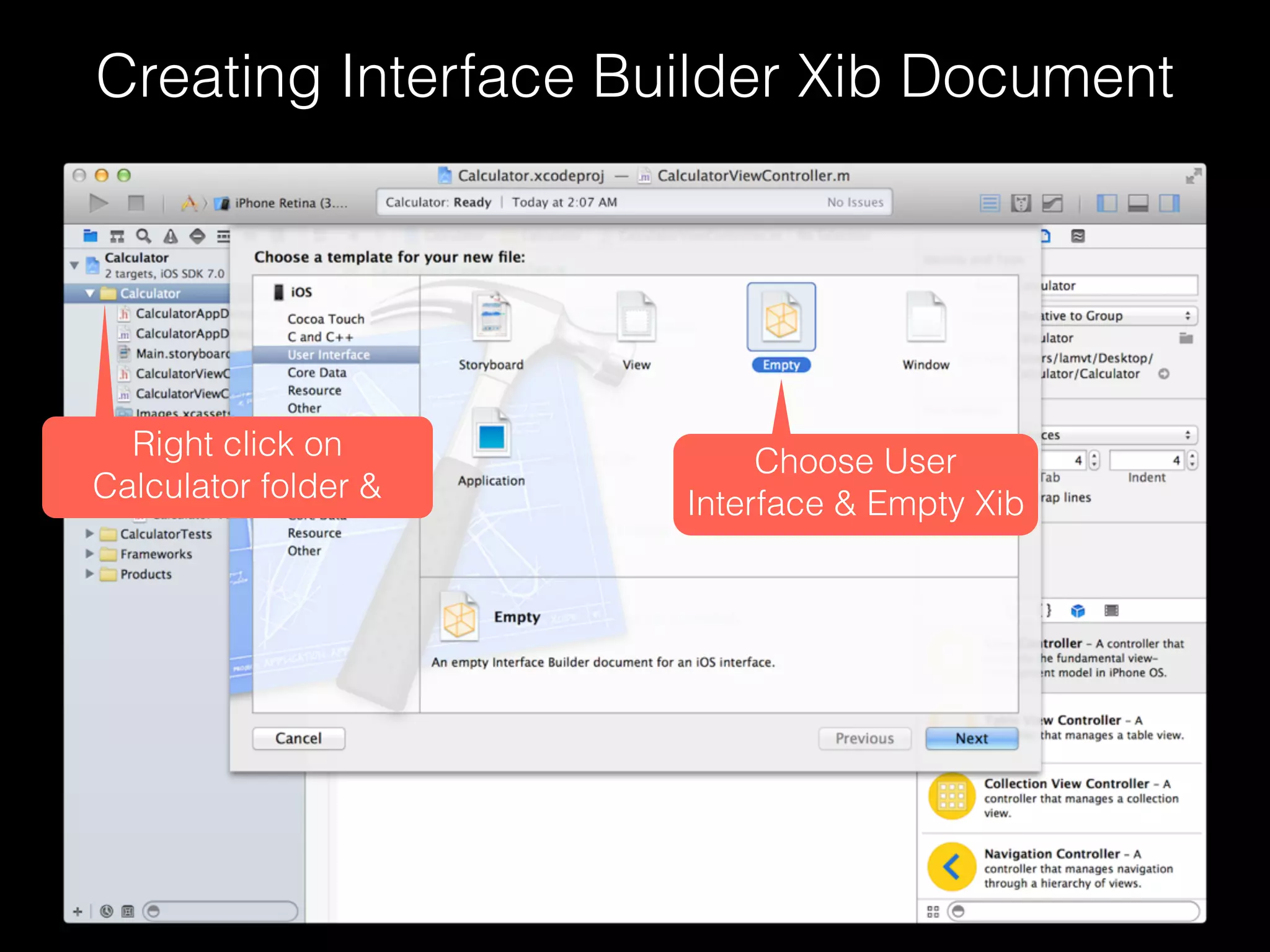Expand the CalculatorTests folder
The image size is (1270, 952).
pyautogui.click(x=89, y=533)
